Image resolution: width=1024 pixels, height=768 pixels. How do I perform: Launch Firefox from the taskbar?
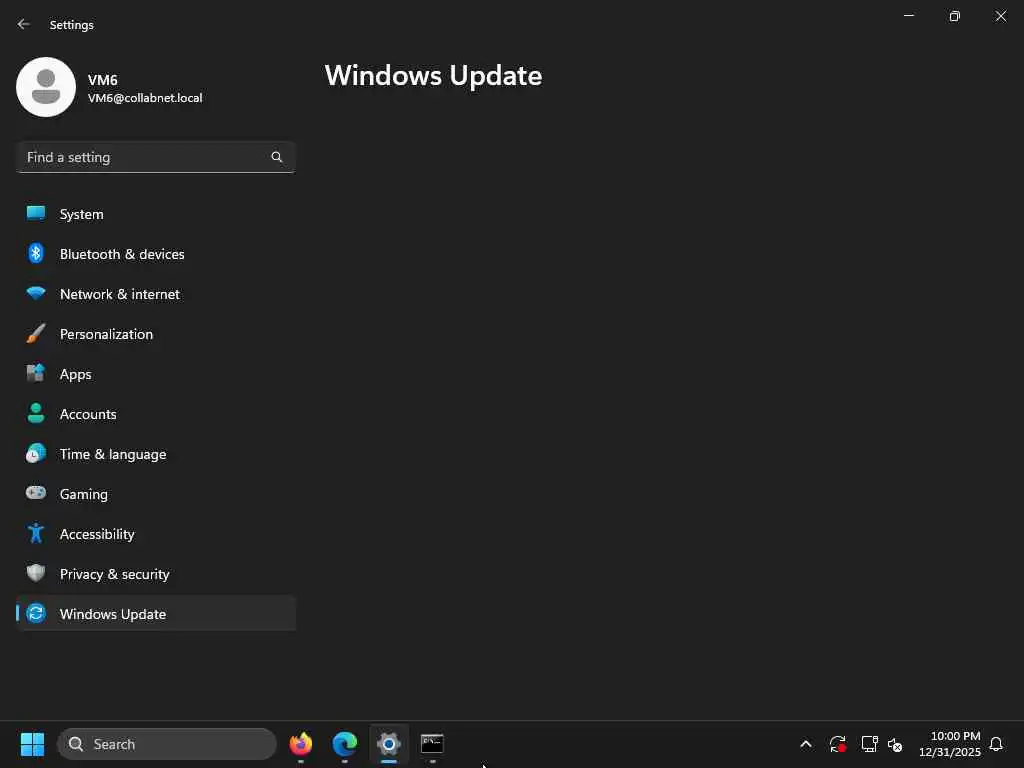click(x=301, y=744)
